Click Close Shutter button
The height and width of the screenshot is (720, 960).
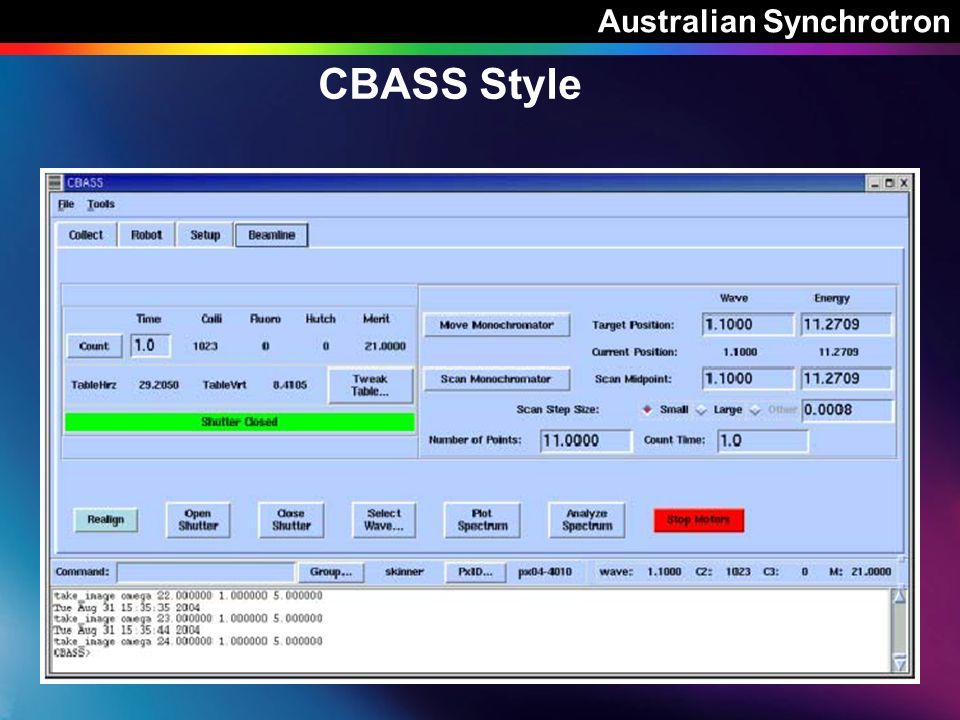291,520
